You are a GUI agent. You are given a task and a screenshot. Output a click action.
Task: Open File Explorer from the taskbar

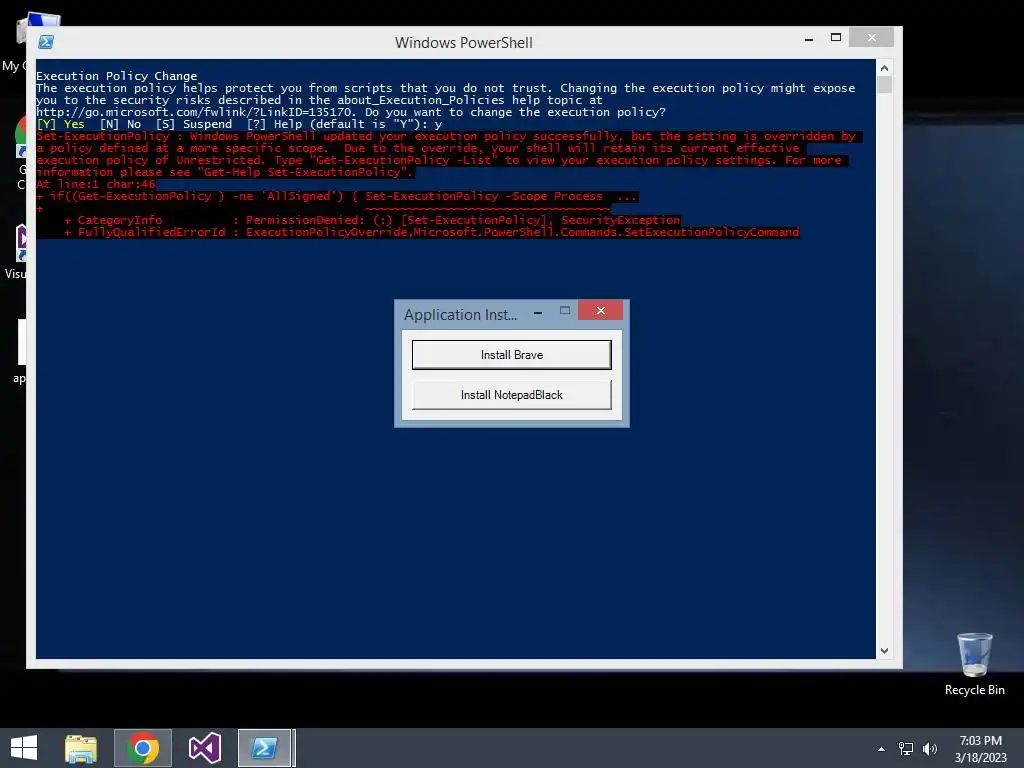pyautogui.click(x=81, y=748)
